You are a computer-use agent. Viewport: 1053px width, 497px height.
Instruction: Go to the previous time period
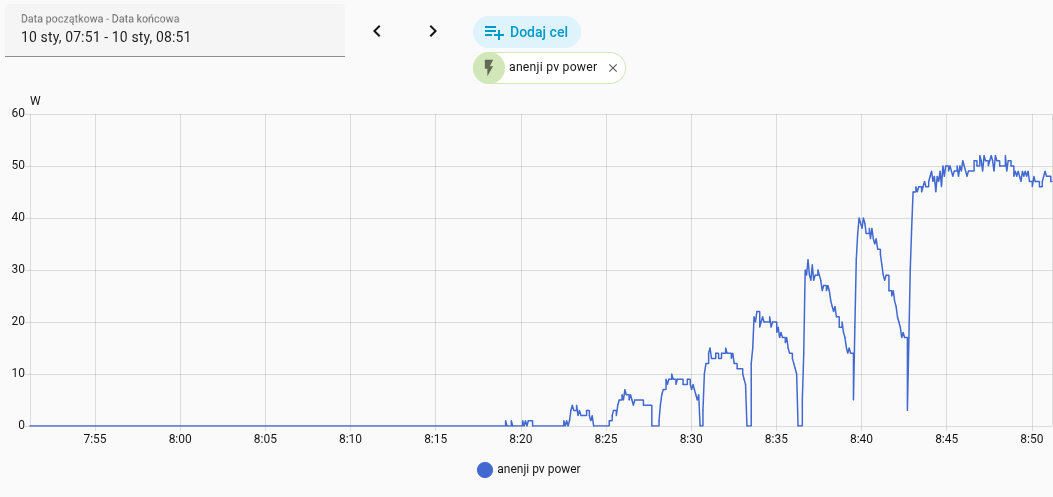377,31
